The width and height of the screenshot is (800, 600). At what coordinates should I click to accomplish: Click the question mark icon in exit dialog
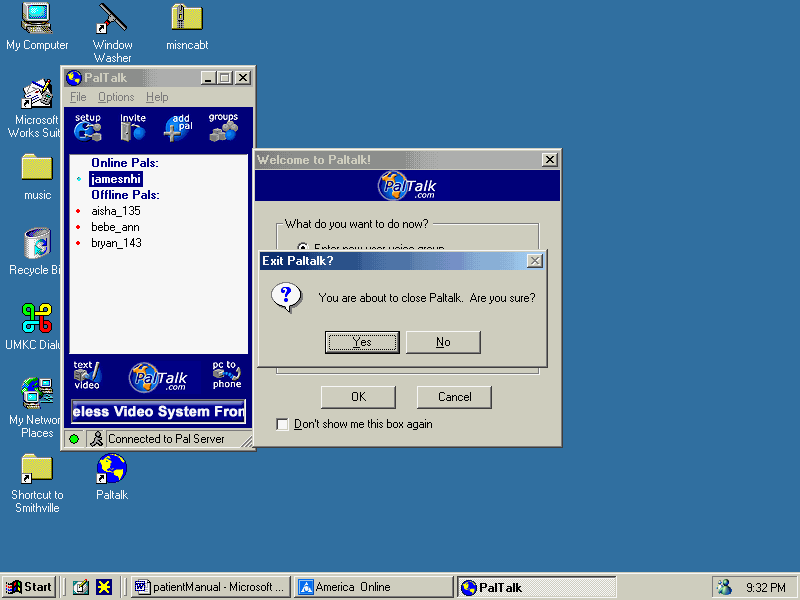click(286, 297)
